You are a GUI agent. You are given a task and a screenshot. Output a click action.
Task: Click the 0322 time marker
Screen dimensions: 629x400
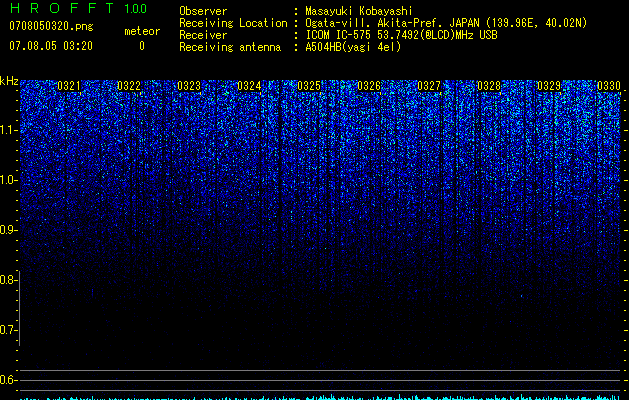coord(129,86)
